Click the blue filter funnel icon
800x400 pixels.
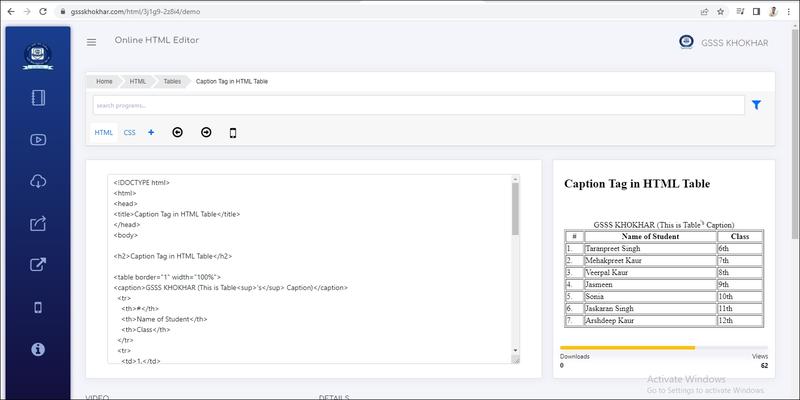click(756, 105)
